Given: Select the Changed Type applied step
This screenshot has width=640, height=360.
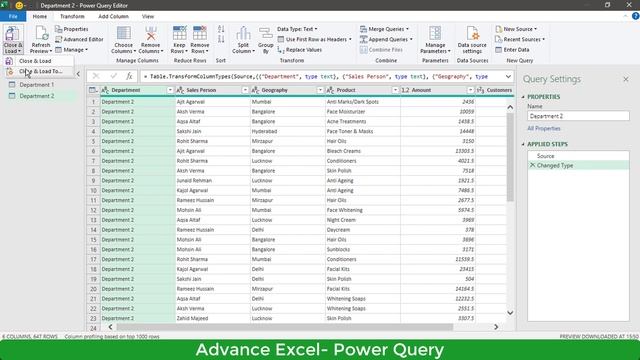Looking at the screenshot, I should pos(578,165).
